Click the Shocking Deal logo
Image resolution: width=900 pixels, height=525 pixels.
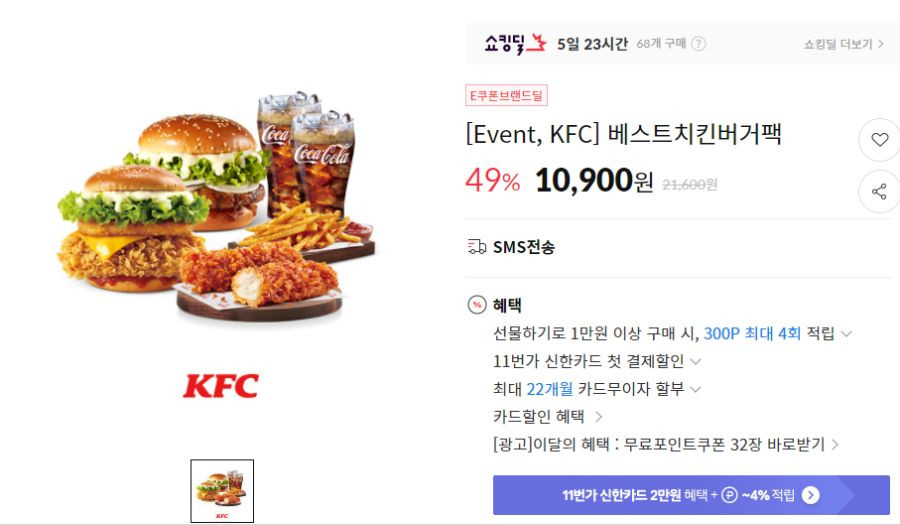pos(515,44)
